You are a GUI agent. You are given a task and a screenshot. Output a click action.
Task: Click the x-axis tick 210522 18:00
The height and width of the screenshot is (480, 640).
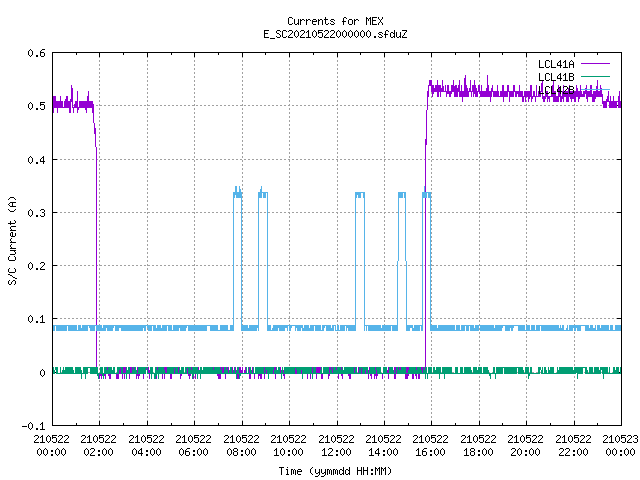(478, 445)
